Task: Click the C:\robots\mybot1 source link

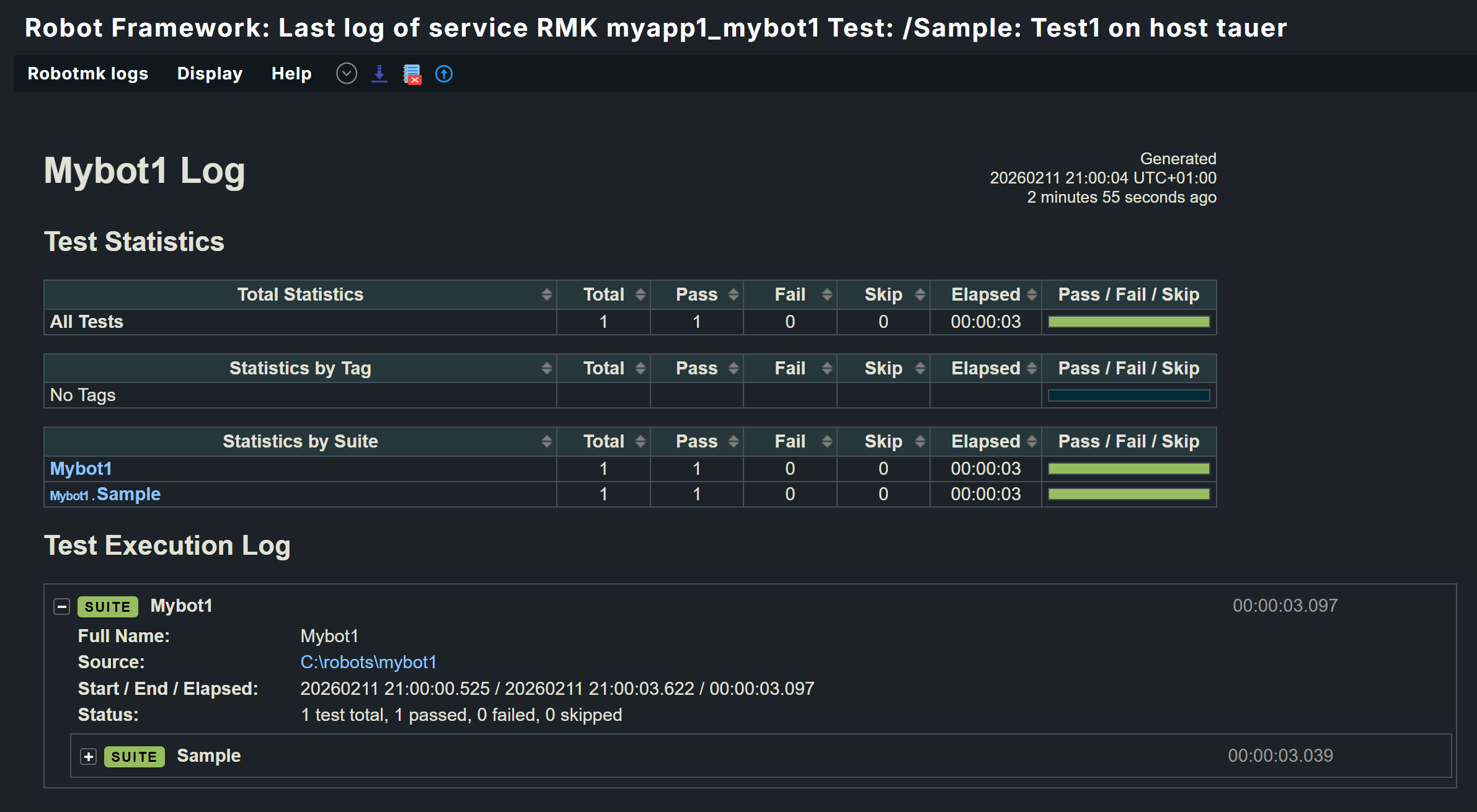Action: pos(368,662)
